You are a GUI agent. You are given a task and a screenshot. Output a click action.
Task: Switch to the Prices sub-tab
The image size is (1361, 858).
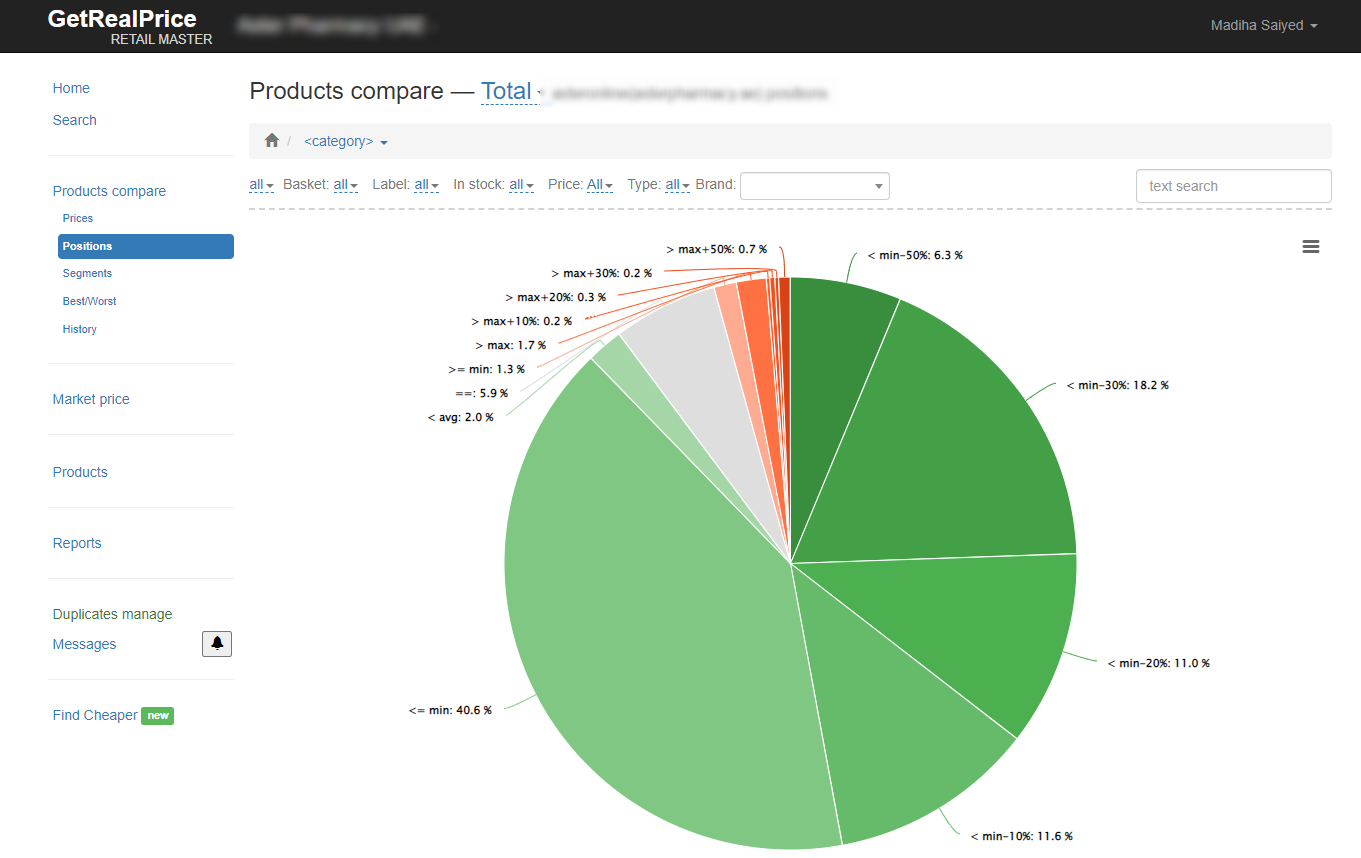click(78, 218)
